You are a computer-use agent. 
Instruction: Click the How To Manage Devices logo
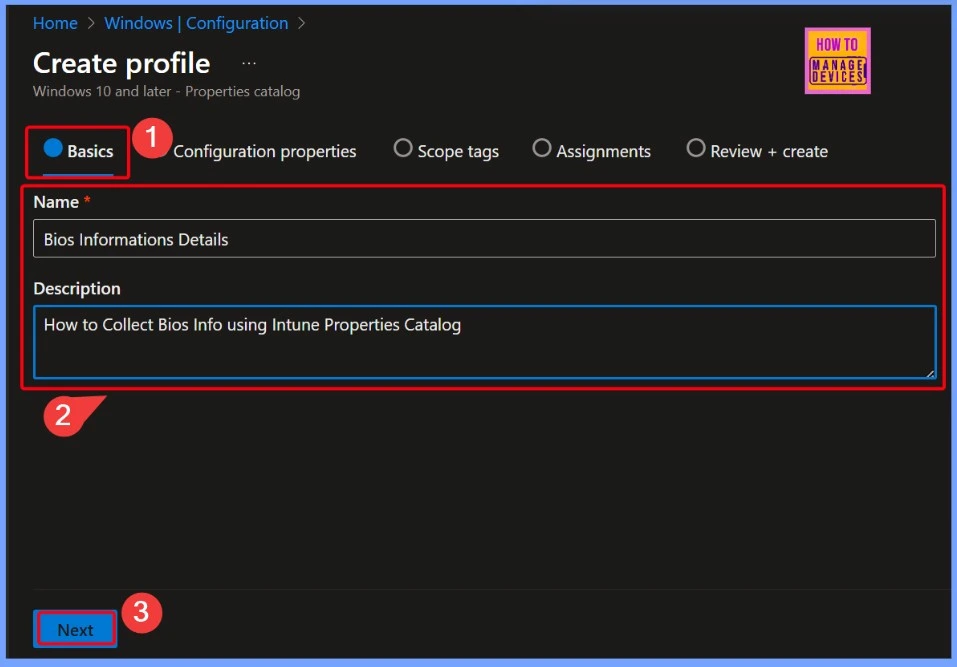click(x=837, y=60)
